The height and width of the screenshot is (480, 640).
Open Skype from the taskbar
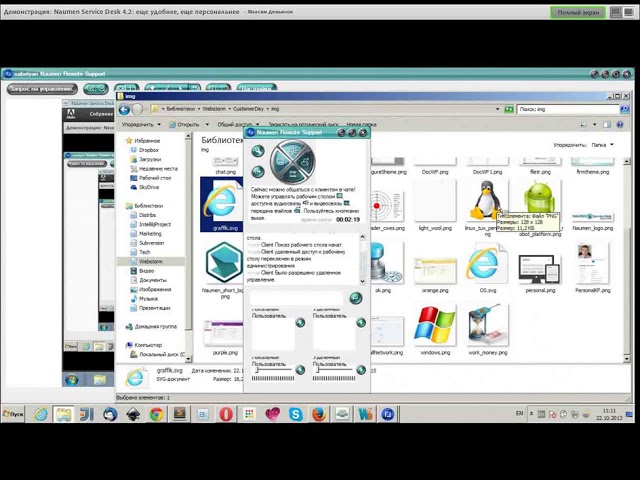point(296,414)
